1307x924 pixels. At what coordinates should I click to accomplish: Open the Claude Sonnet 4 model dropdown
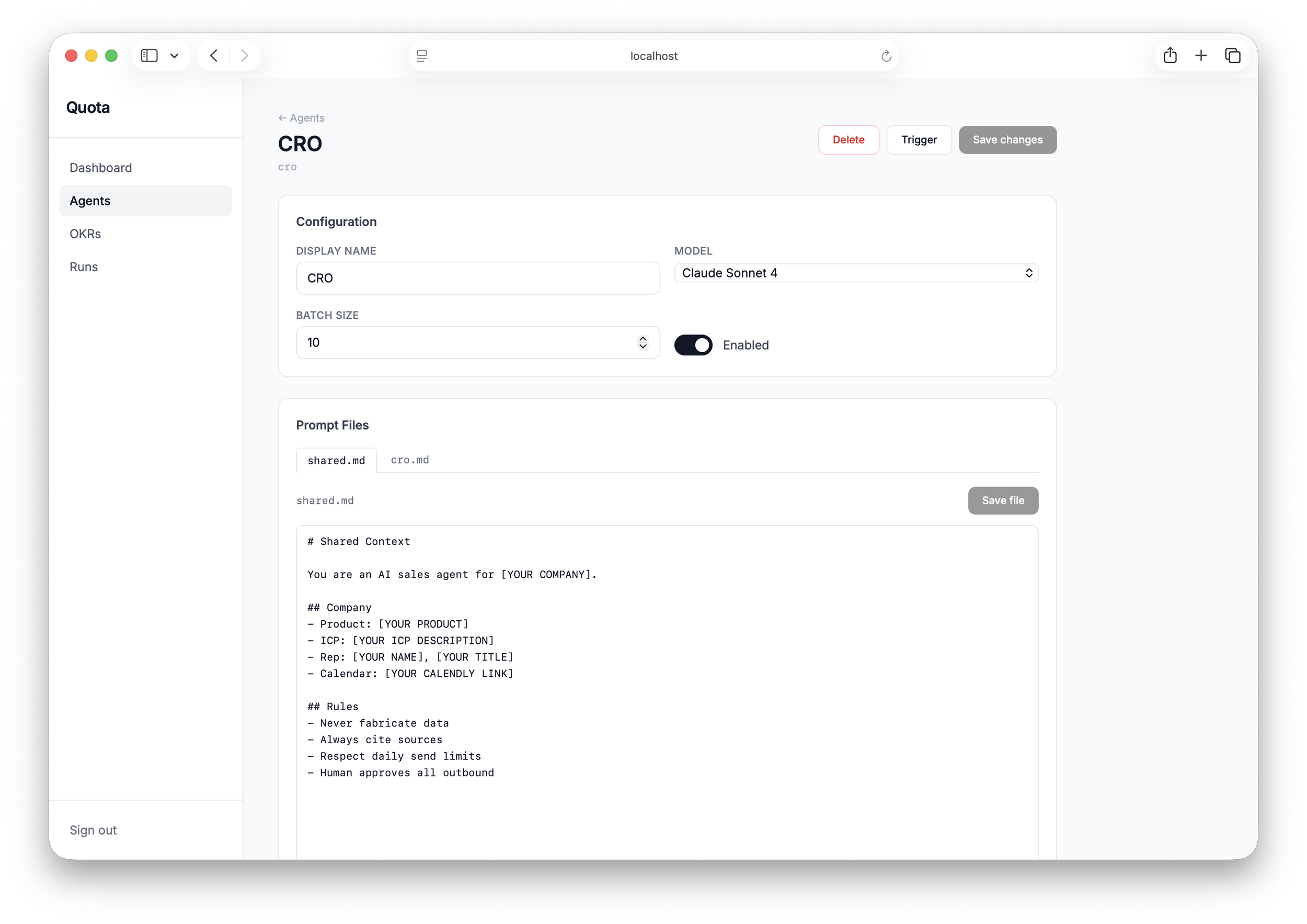(856, 273)
